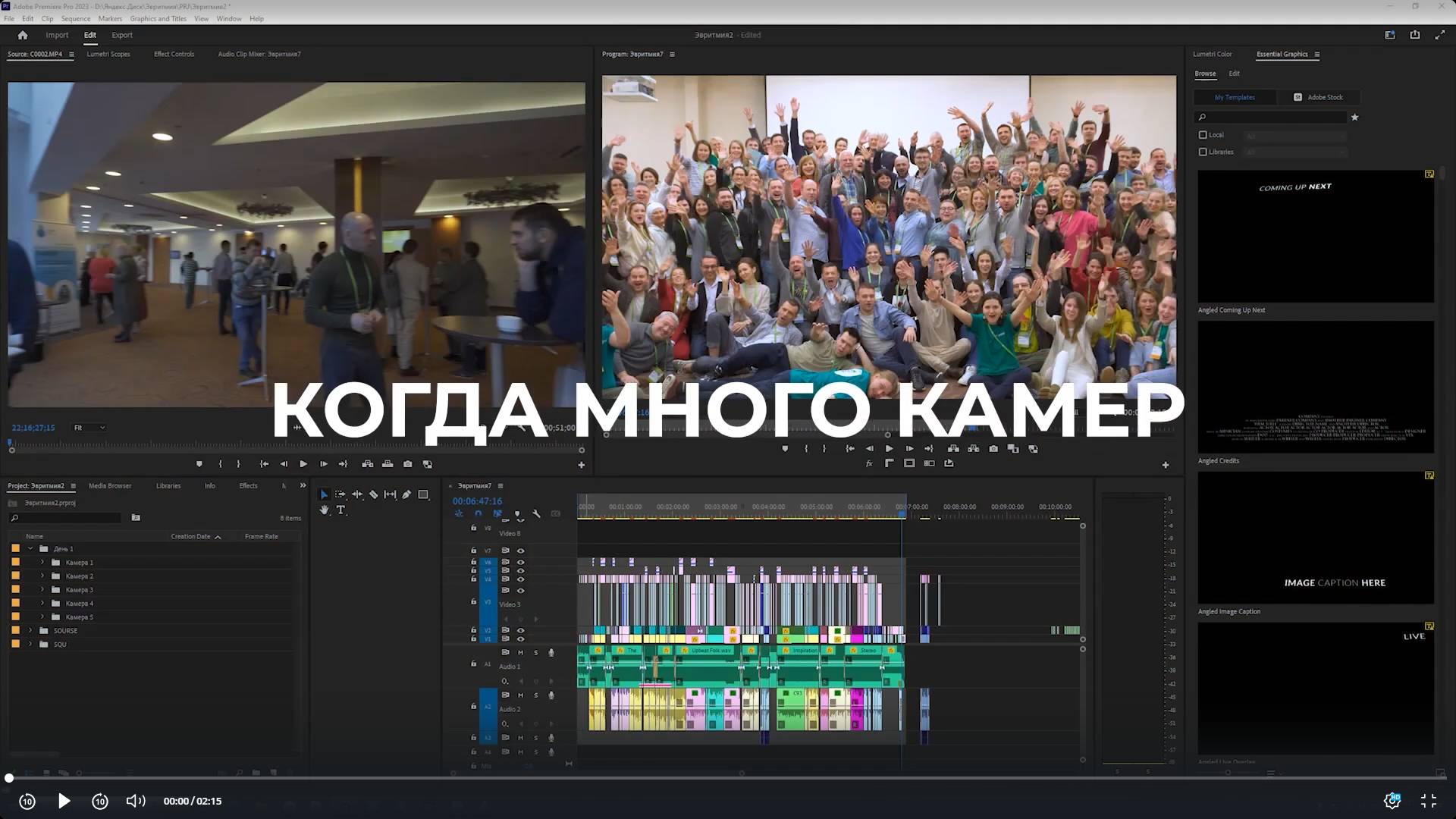Viewport: 1456px width, 819px height.
Task: Open the Sequence menu
Action: 75,19
